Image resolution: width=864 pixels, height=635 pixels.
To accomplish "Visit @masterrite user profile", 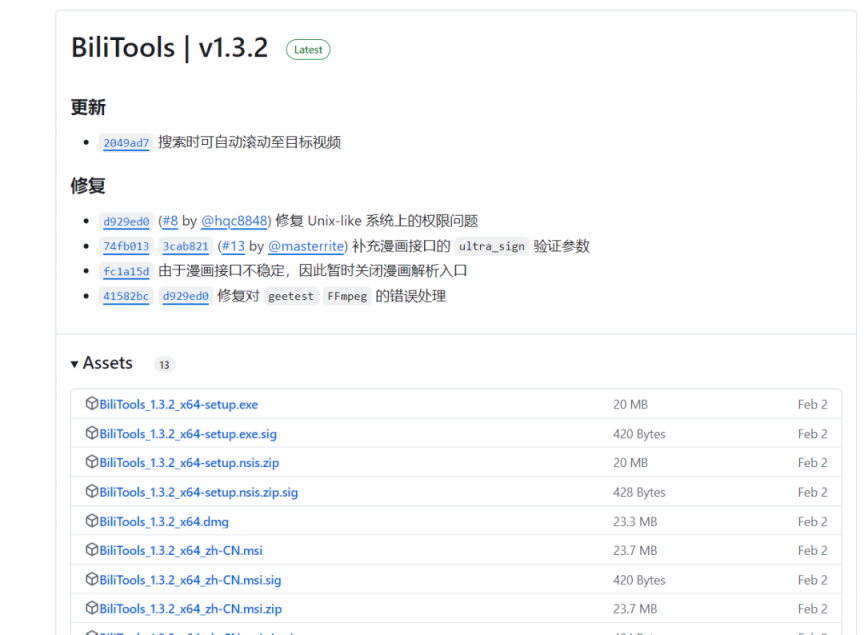I will tap(307, 246).
